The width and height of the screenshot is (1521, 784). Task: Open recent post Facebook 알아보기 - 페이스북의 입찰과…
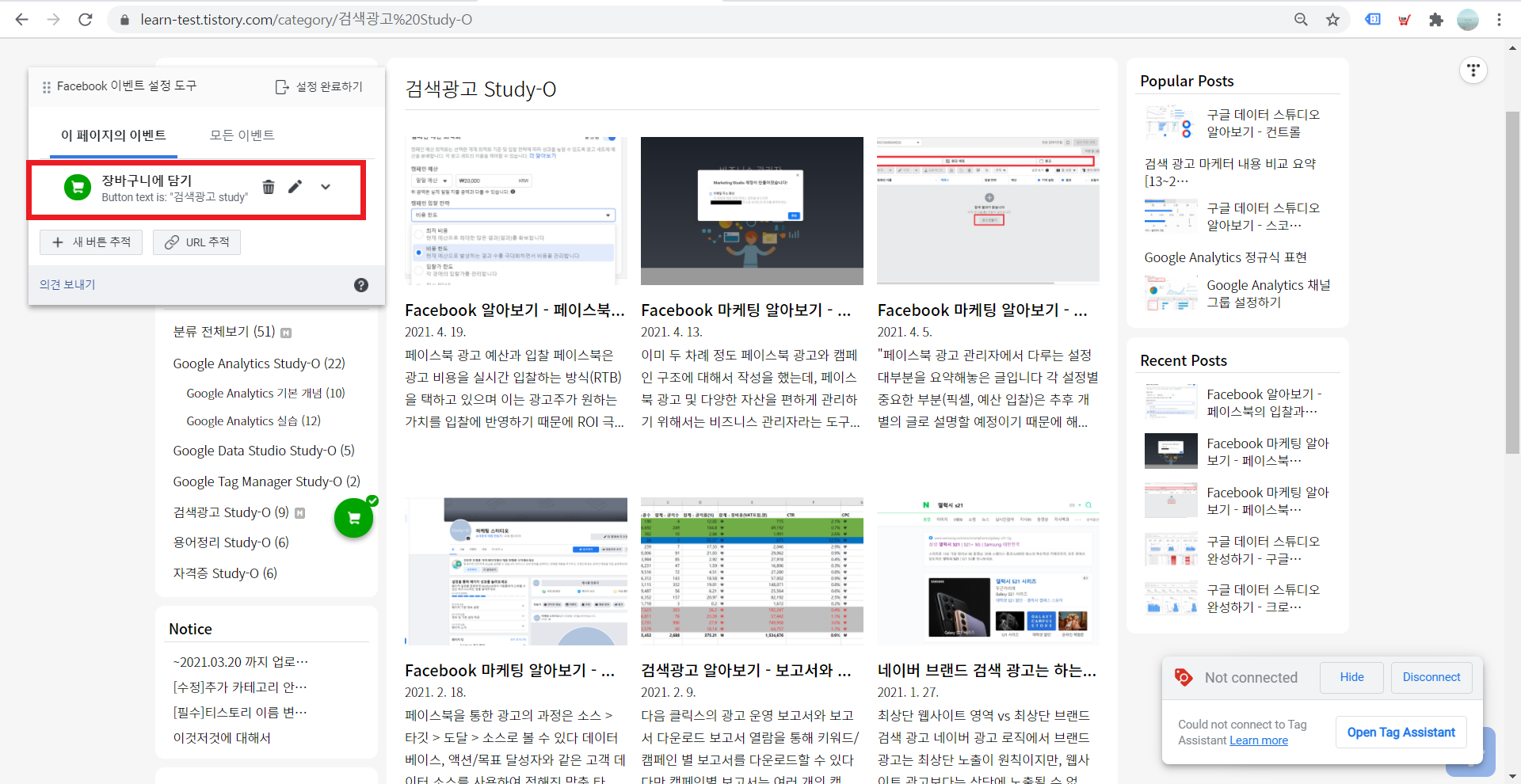tap(1264, 403)
